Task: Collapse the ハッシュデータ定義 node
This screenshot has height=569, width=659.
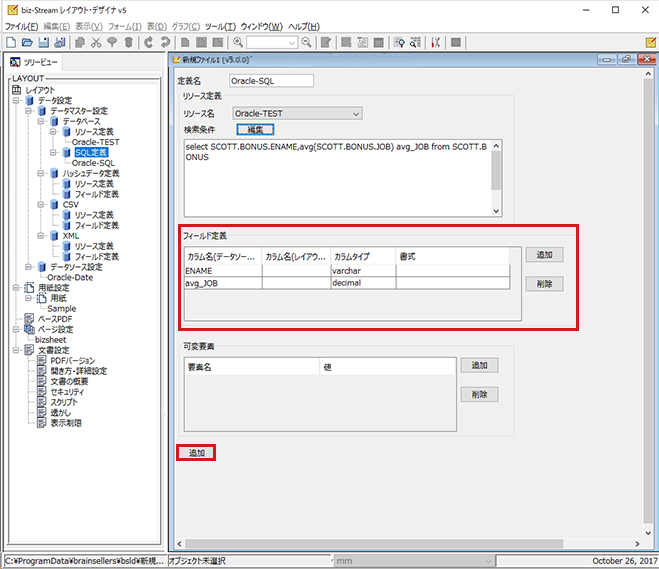Action: pyautogui.click(x=41, y=173)
